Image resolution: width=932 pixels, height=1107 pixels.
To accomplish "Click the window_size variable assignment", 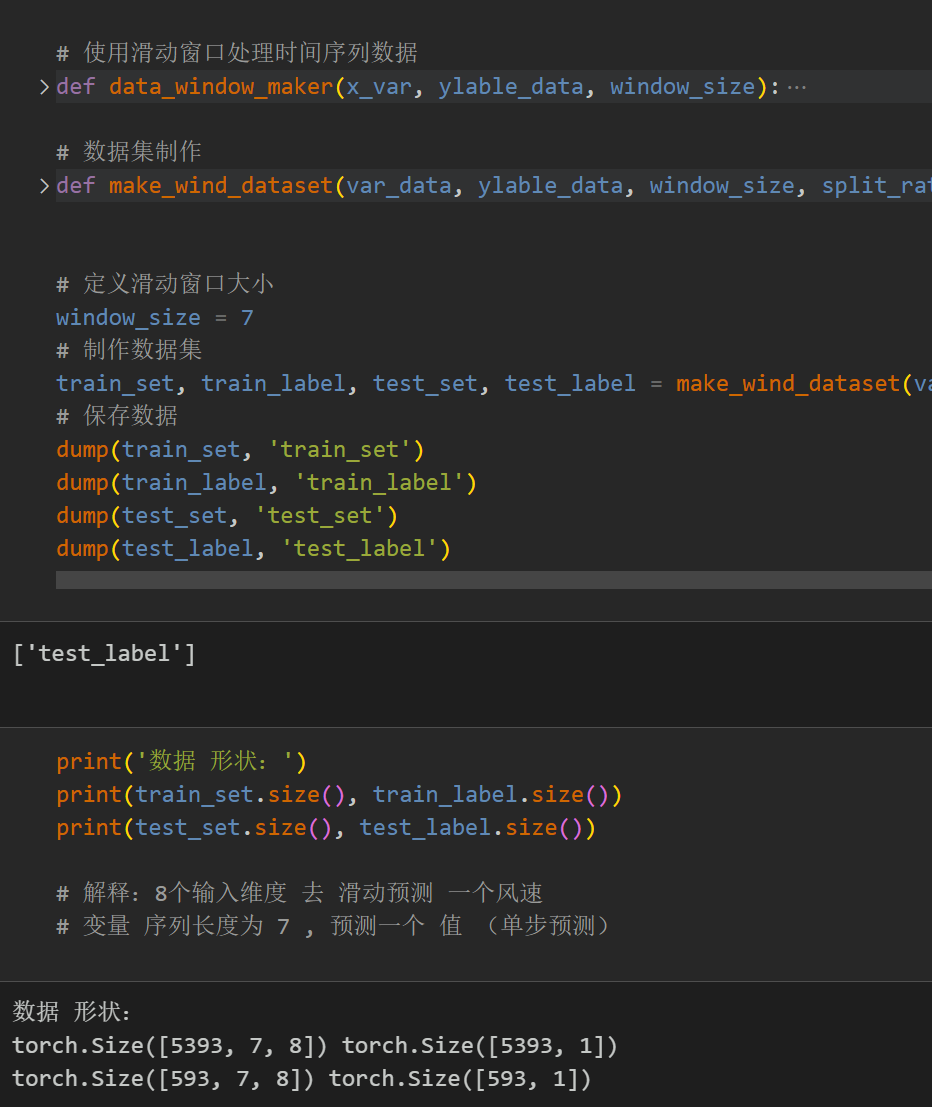I will click(x=128, y=317).
